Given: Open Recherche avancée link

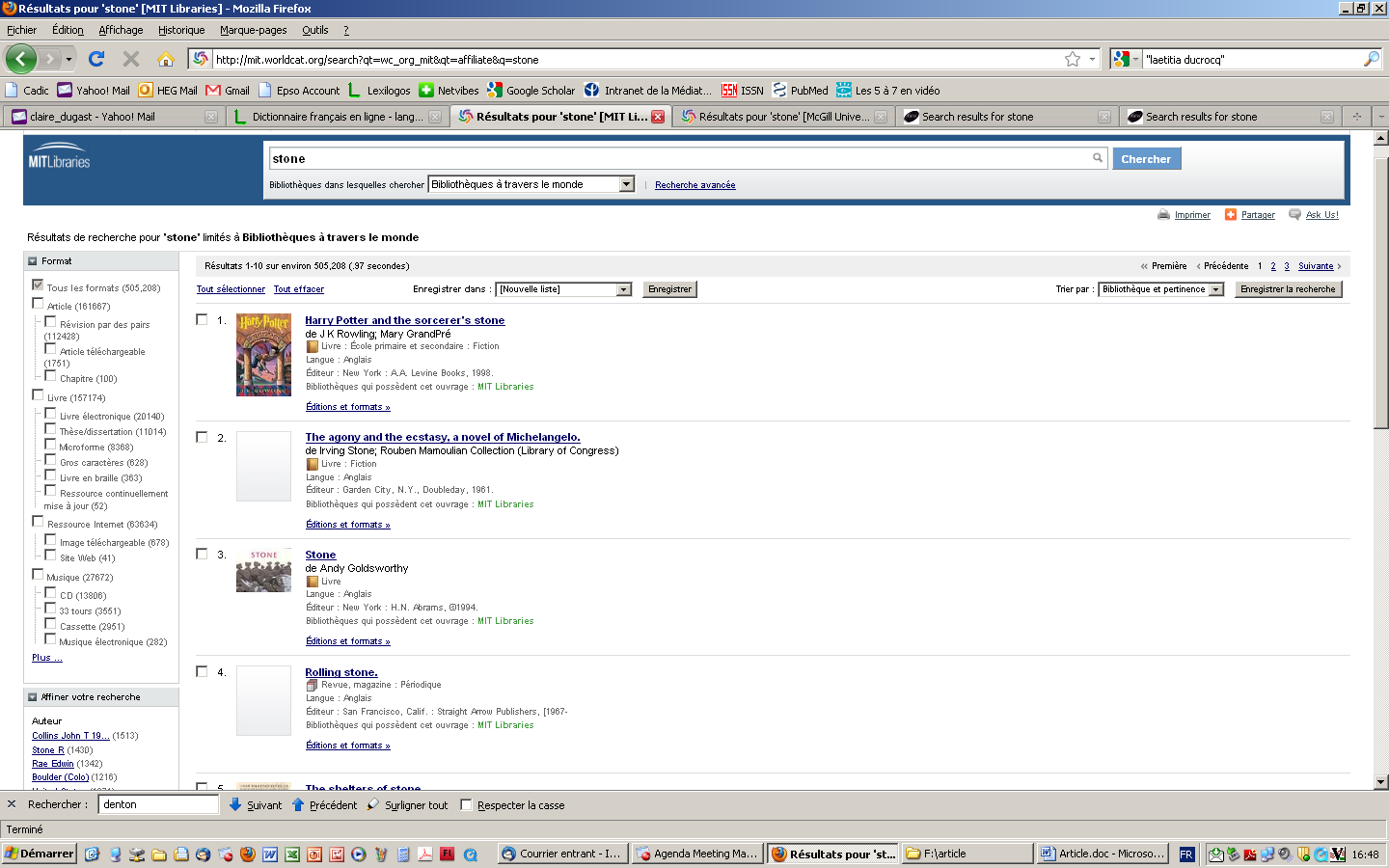Looking at the screenshot, I should tap(694, 185).
